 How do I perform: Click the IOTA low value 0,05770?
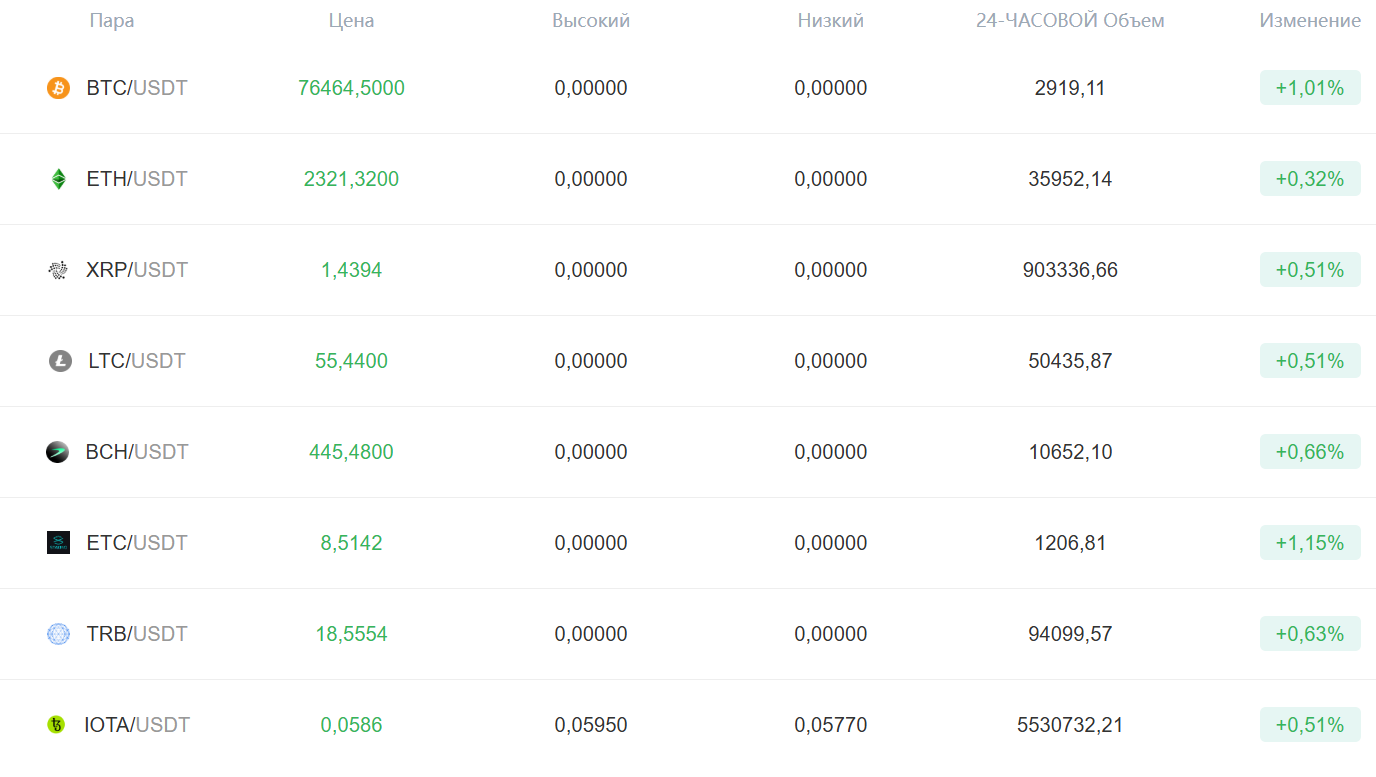point(831,725)
